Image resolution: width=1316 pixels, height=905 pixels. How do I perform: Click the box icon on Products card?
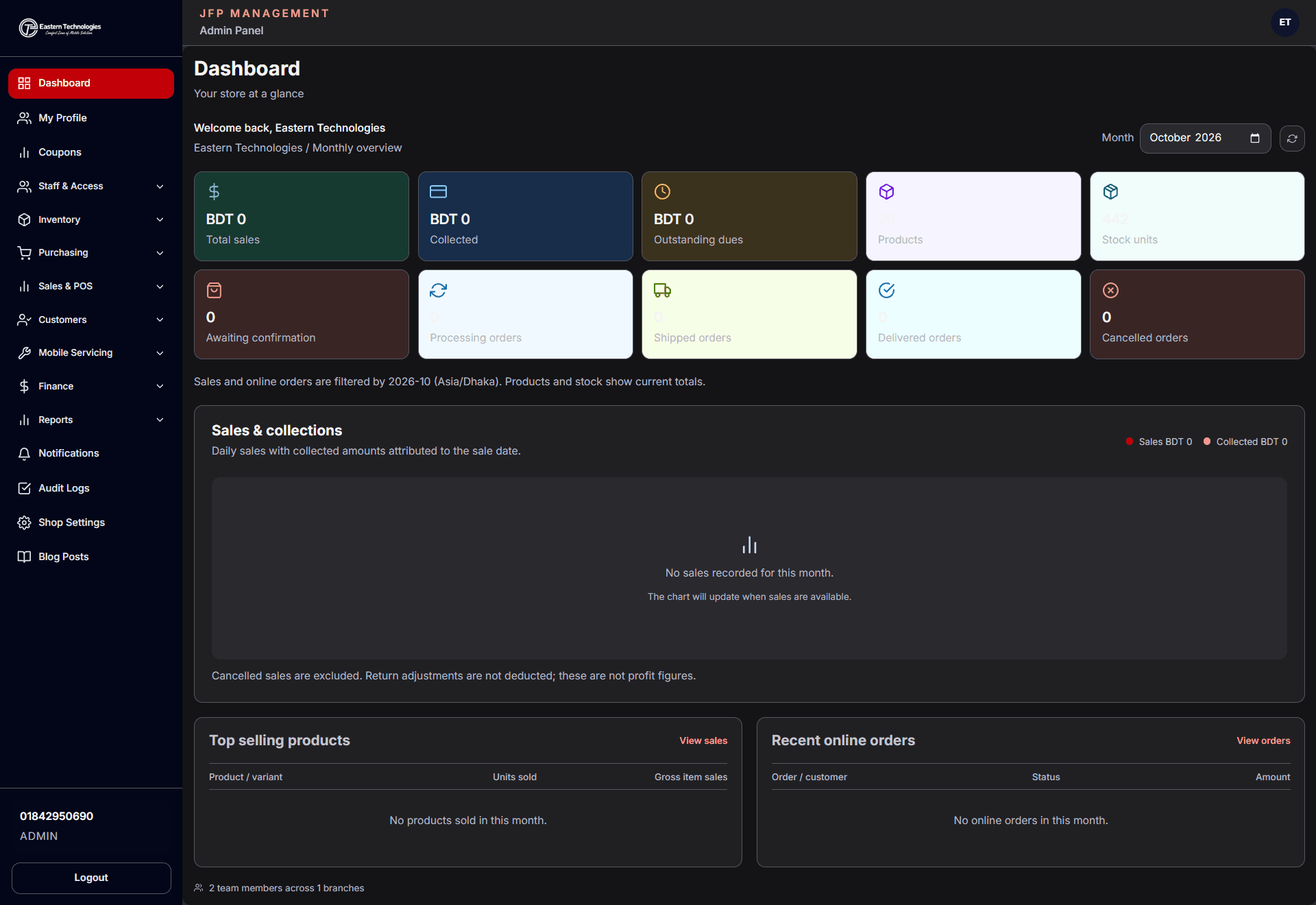[886, 191]
